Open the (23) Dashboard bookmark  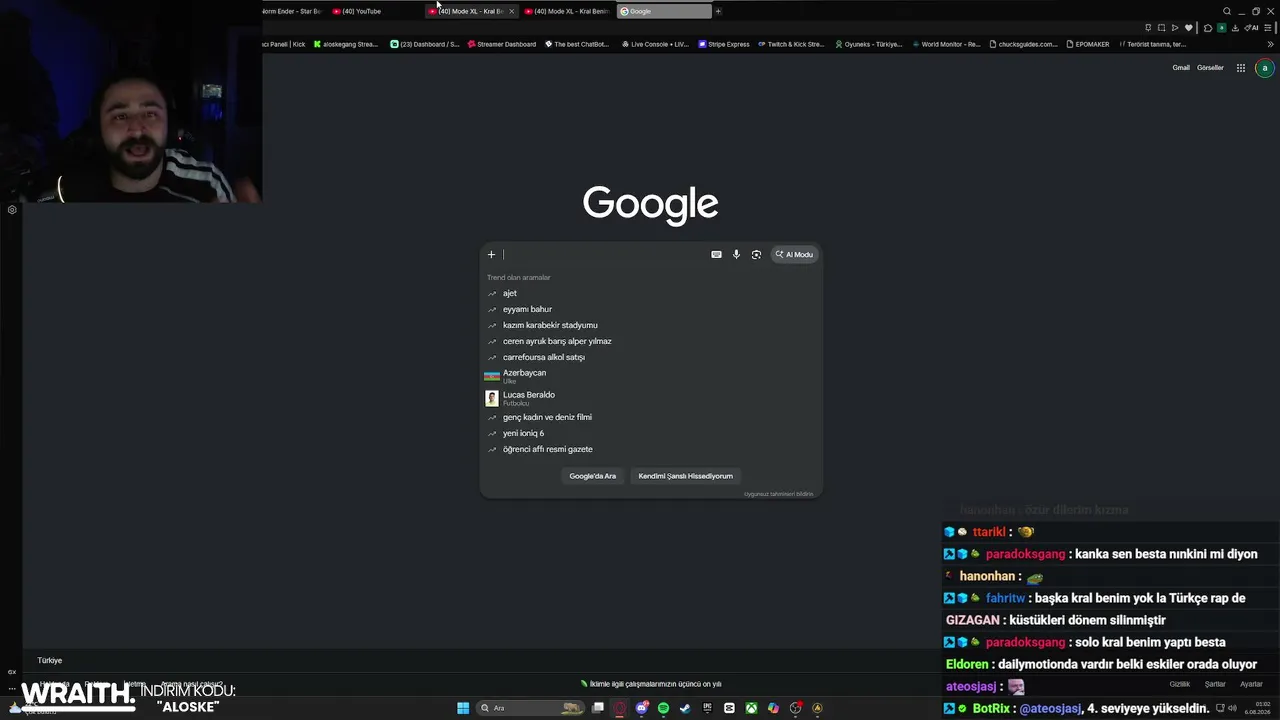(x=425, y=44)
